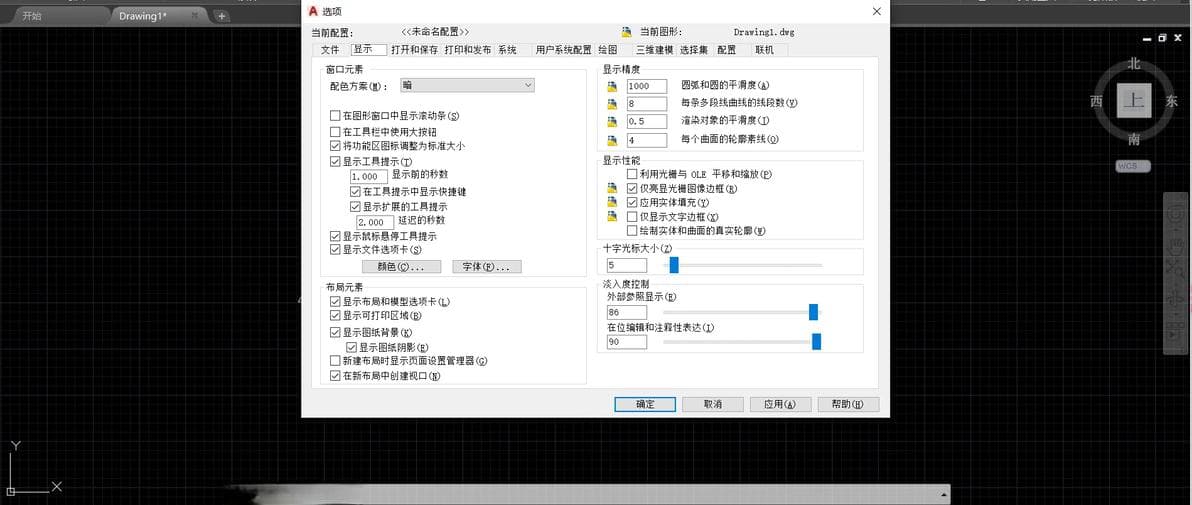Screen dimensions: 1192x505
Task: Click drawing icon beside 每个曲面的轮廓素线 field
Action: pyautogui.click(x=613, y=141)
